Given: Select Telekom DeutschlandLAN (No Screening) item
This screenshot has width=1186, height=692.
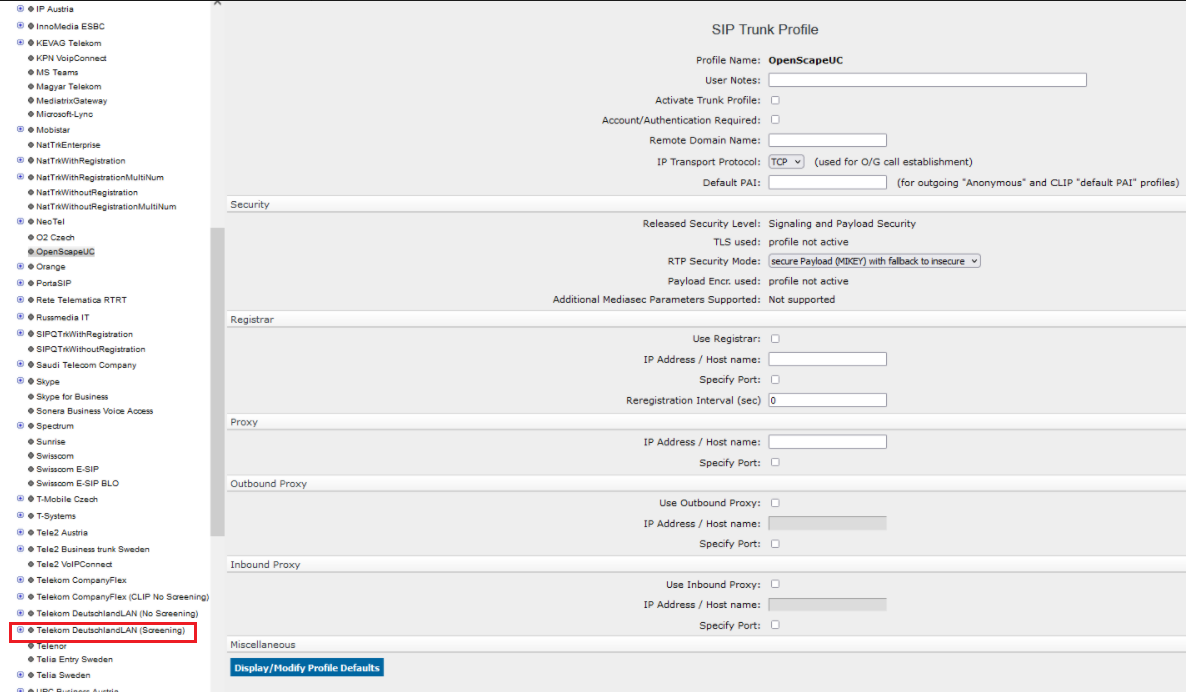Looking at the screenshot, I should click(117, 613).
